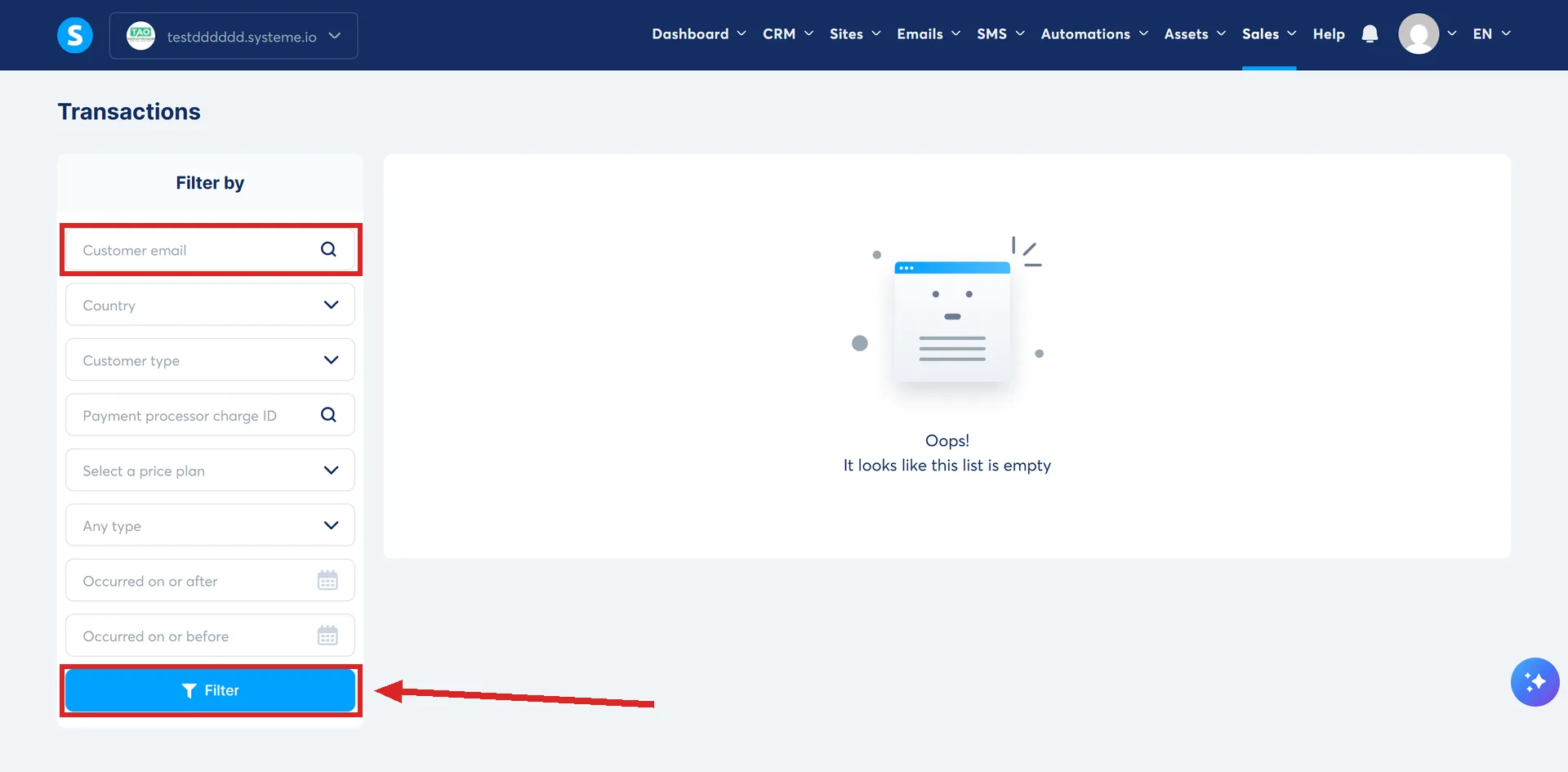1568x772 pixels.
Task: Expand the chevron beside the profile avatar
Action: (x=1452, y=33)
